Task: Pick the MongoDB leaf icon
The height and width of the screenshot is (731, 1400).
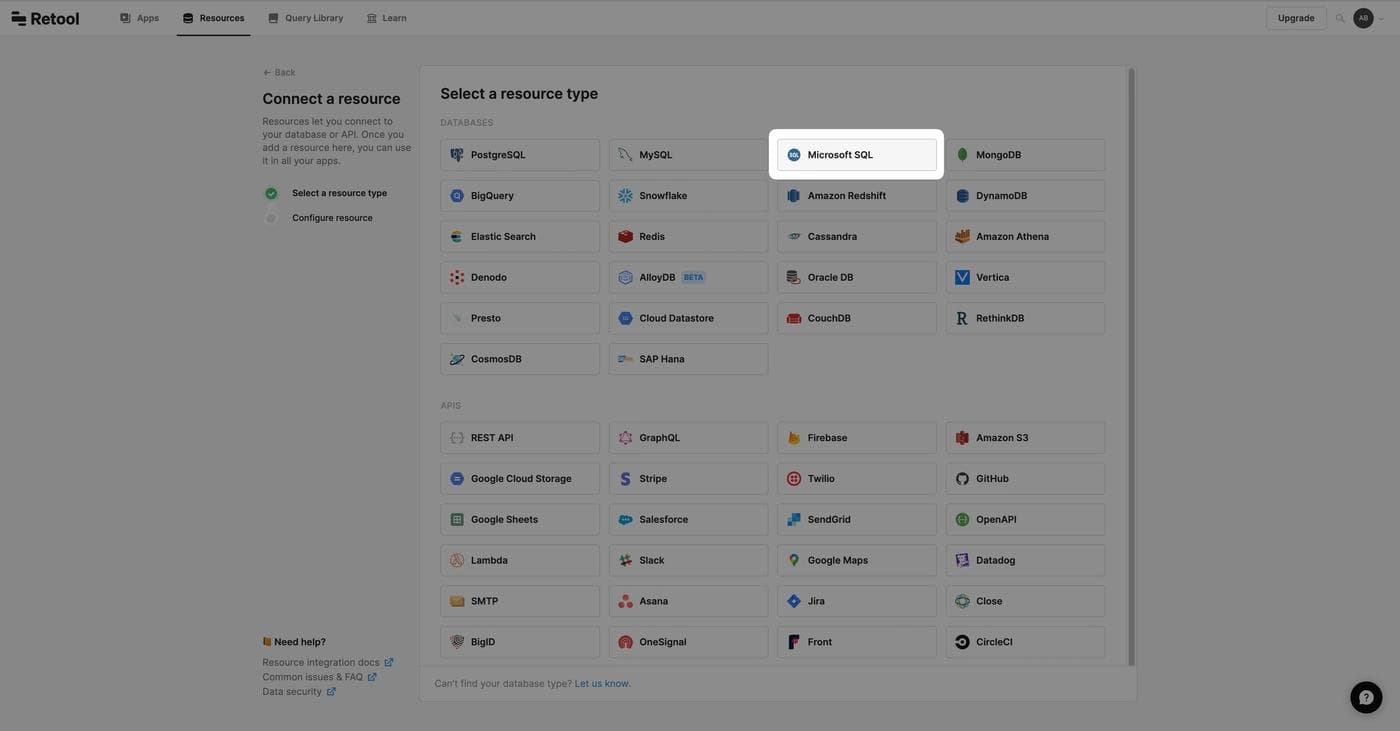Action: (x=962, y=155)
